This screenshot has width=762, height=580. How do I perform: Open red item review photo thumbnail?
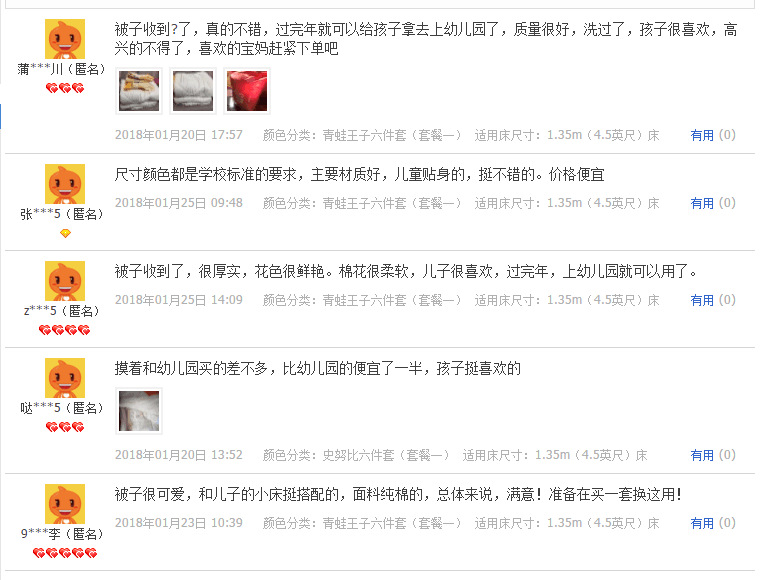pos(247,91)
